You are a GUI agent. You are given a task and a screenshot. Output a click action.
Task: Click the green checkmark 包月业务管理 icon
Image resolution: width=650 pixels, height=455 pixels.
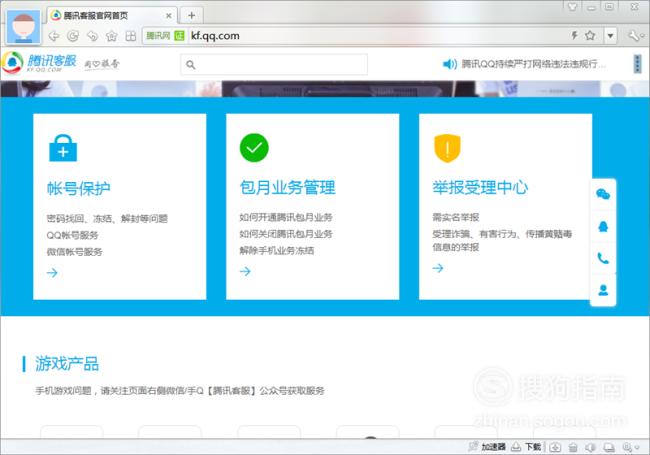click(x=254, y=148)
